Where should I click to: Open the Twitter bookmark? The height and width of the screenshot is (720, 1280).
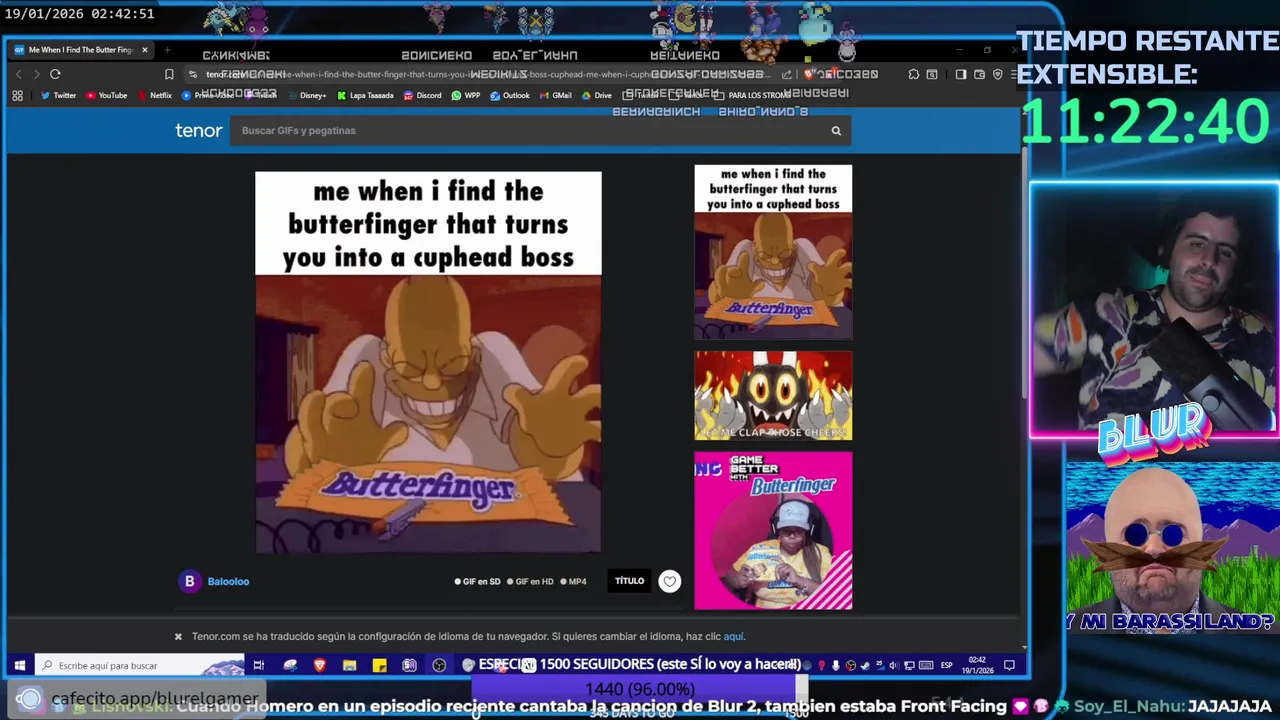[58, 96]
